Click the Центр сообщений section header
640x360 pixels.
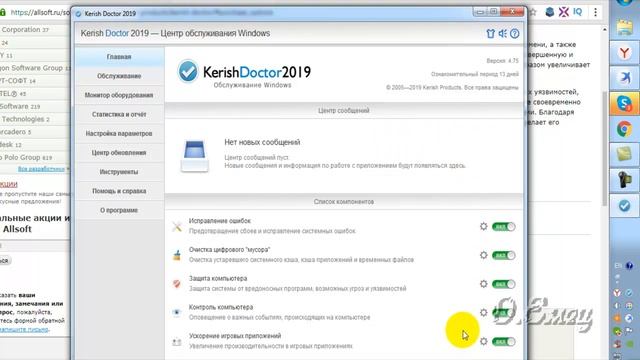click(x=344, y=110)
